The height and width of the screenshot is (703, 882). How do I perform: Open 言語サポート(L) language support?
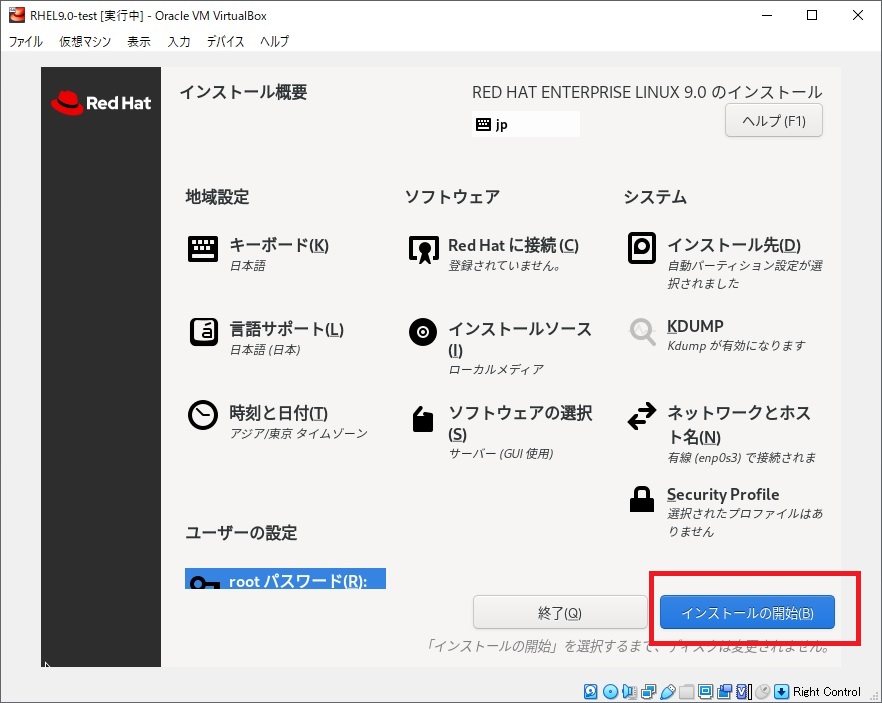point(266,337)
